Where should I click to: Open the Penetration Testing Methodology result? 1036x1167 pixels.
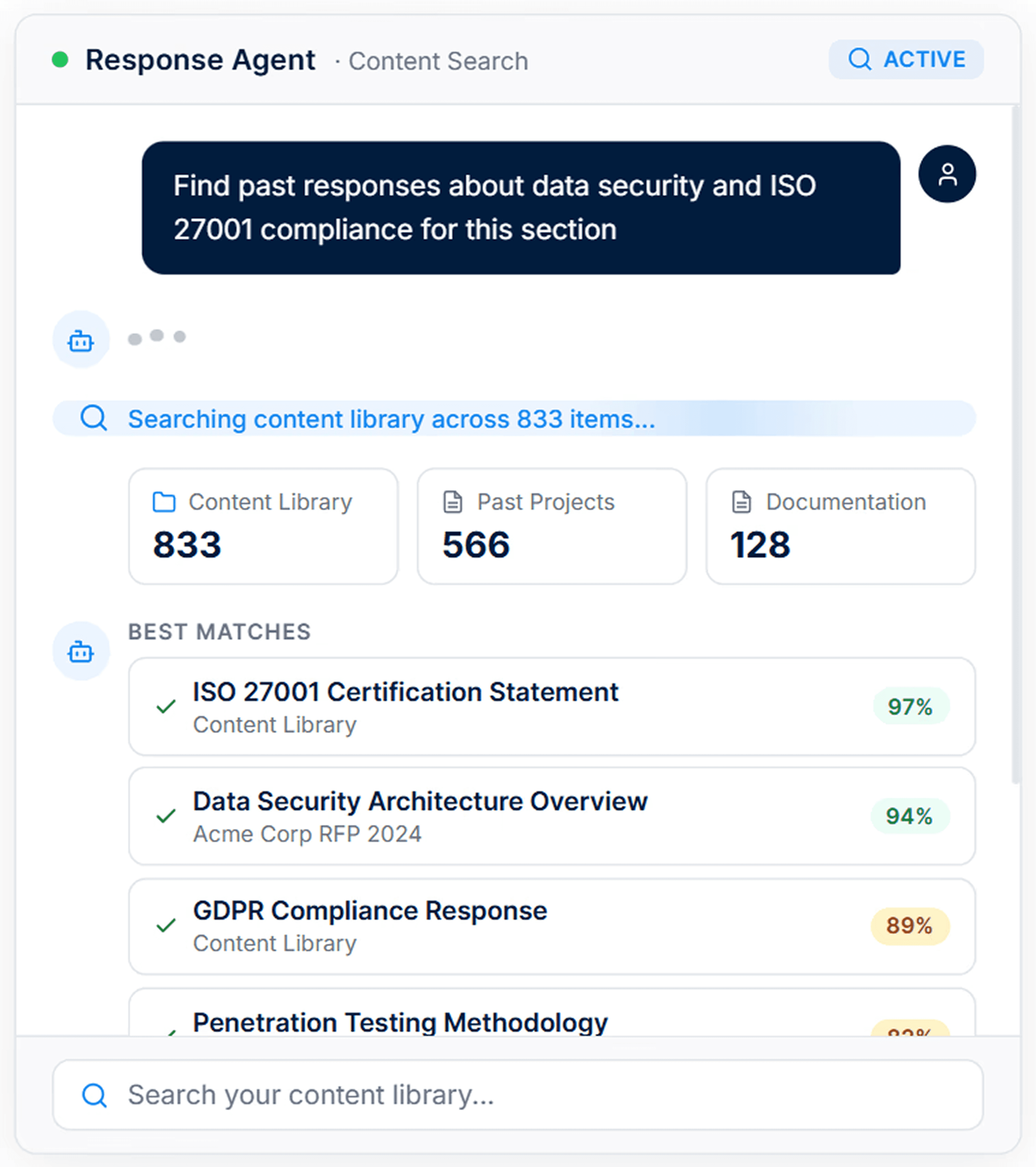[400, 1022]
